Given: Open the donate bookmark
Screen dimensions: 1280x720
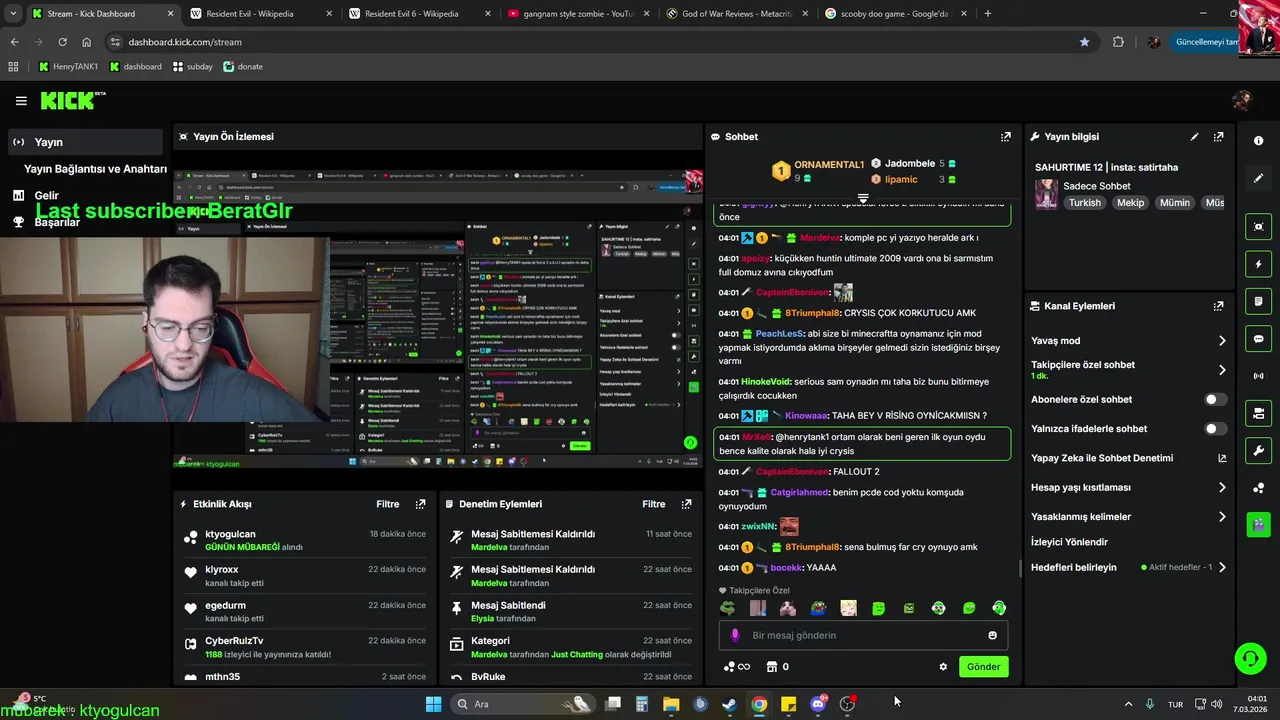Looking at the screenshot, I should (243, 67).
